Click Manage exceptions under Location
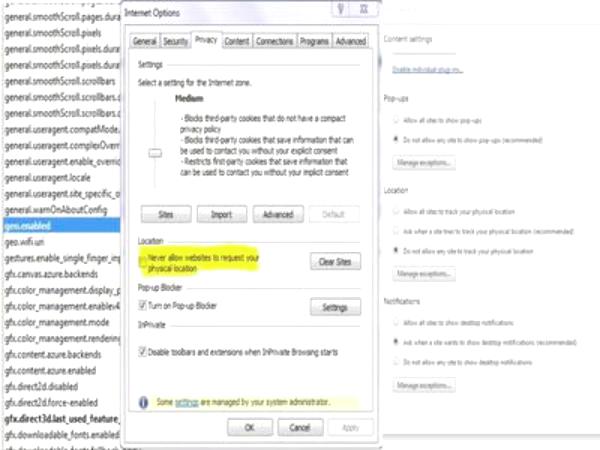 pyautogui.click(x=424, y=274)
